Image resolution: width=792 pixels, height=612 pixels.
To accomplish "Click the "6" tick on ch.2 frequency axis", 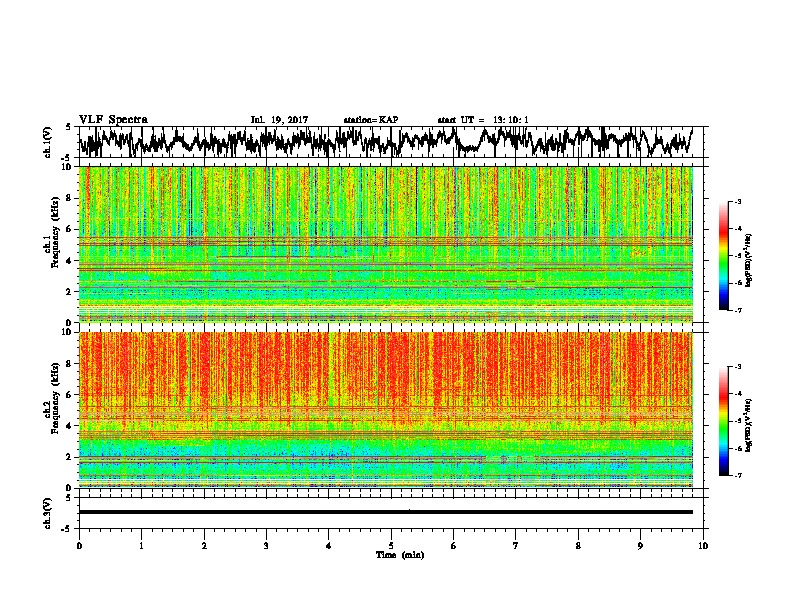I will (70, 395).
